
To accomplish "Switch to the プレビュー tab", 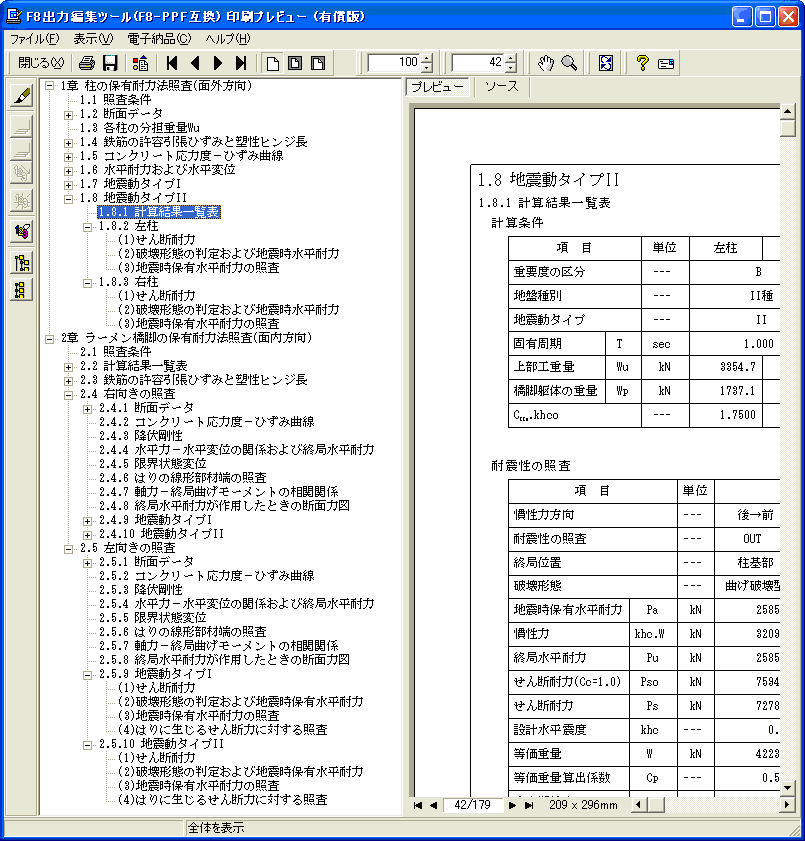I will (437, 87).
